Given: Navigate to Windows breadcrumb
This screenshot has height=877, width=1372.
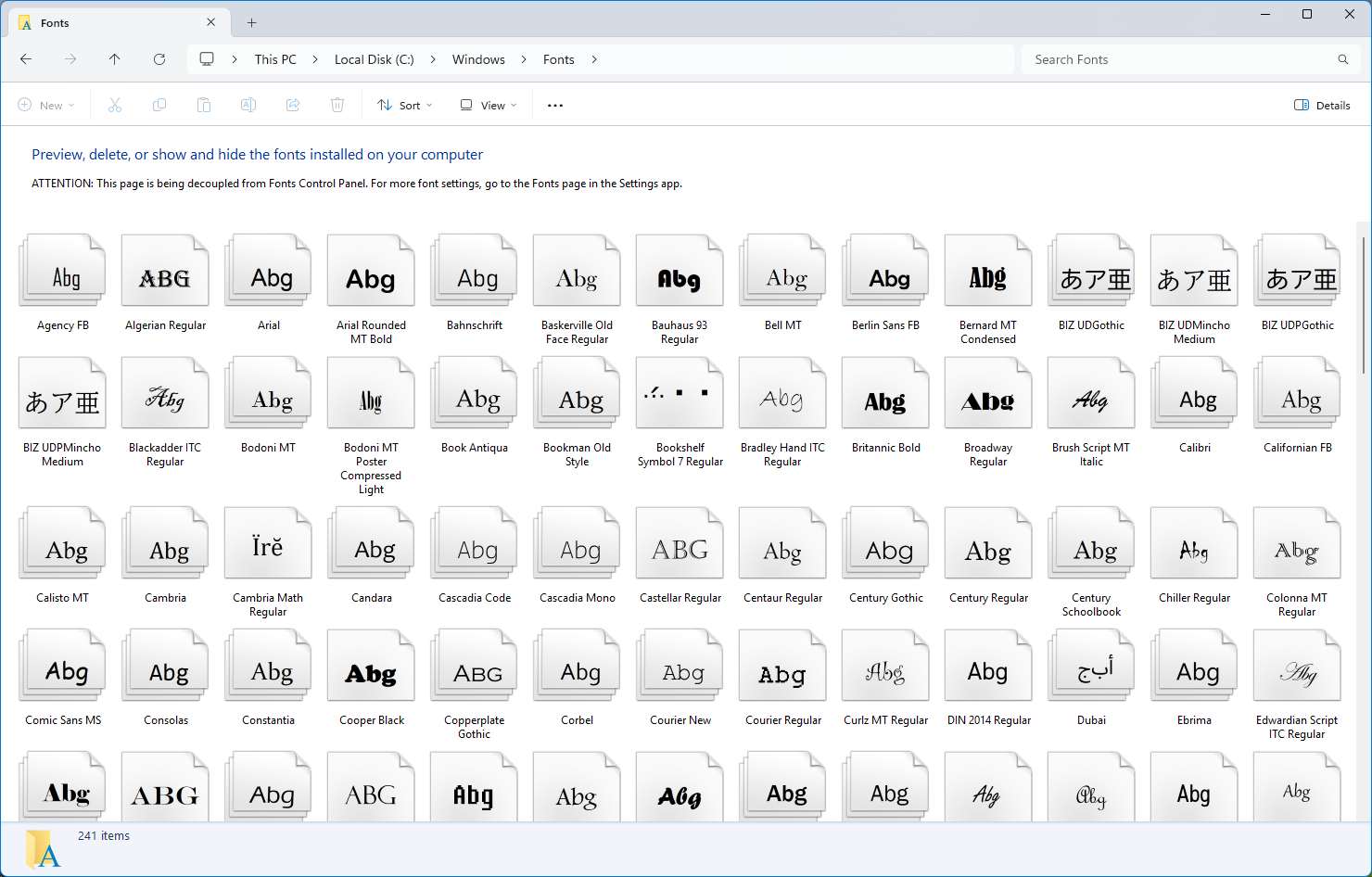Looking at the screenshot, I should point(478,59).
